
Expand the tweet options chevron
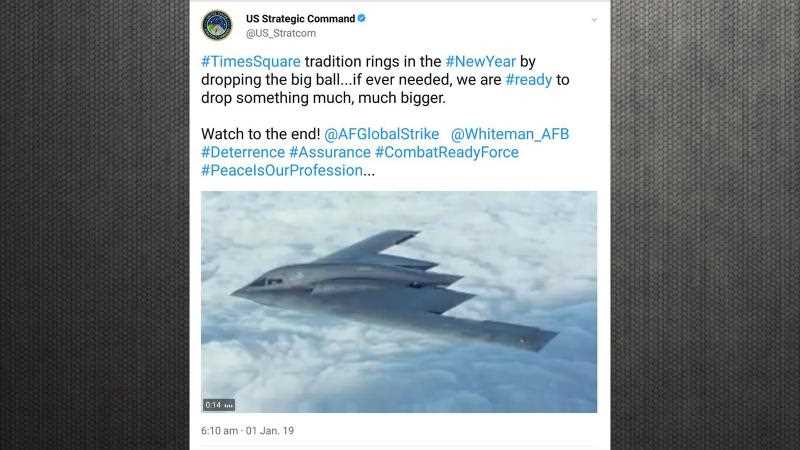tap(594, 20)
